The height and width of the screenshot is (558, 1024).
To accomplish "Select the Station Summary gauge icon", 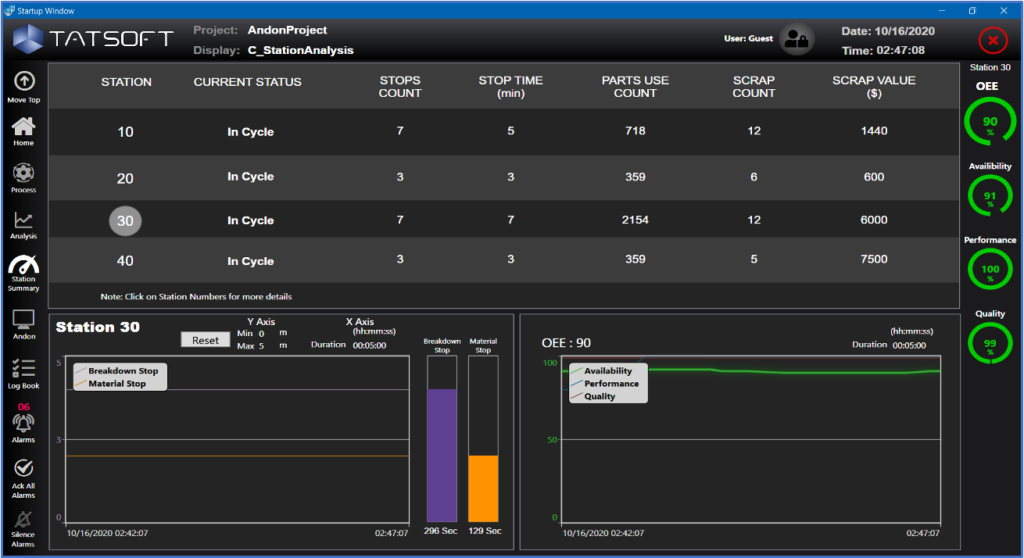I will pos(24,266).
